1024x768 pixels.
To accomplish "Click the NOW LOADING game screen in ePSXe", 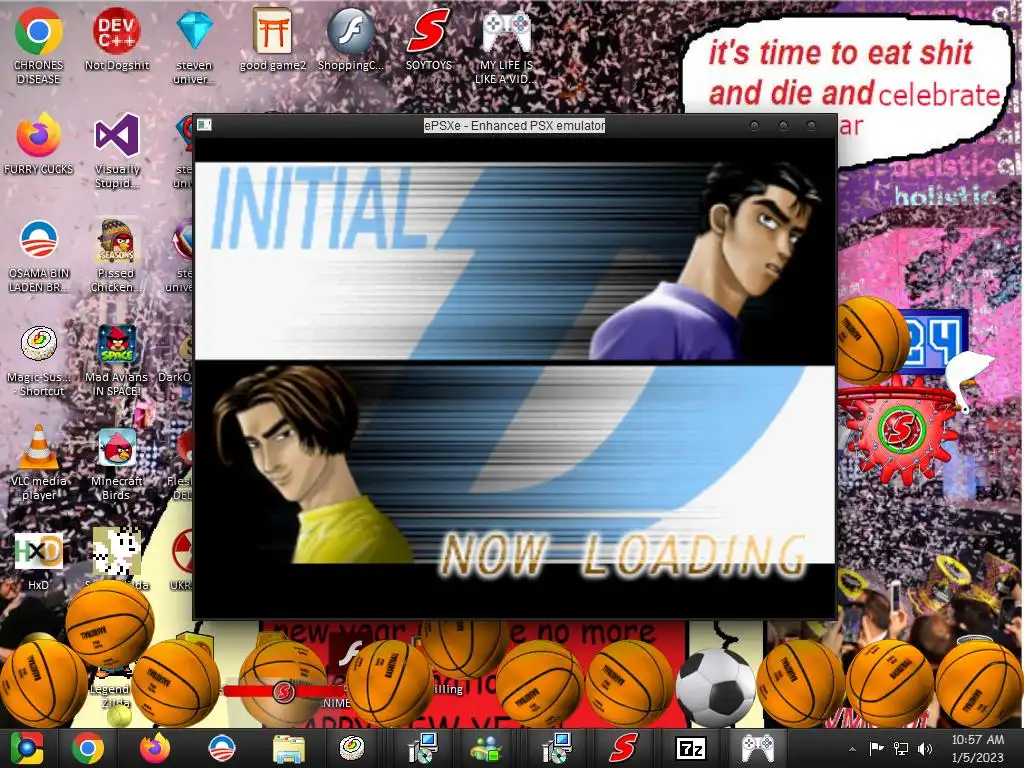I will click(515, 379).
